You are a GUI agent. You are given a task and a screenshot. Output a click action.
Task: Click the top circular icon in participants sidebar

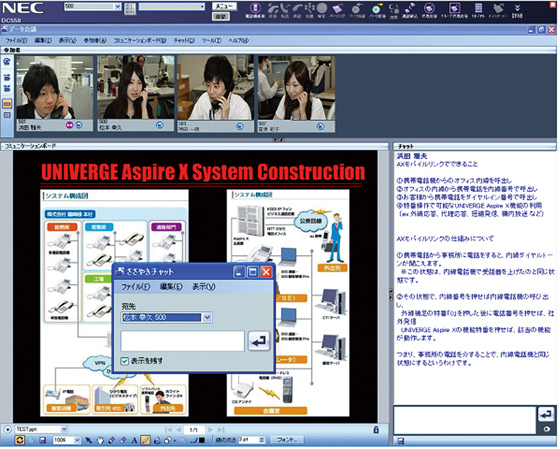click(x=7, y=62)
